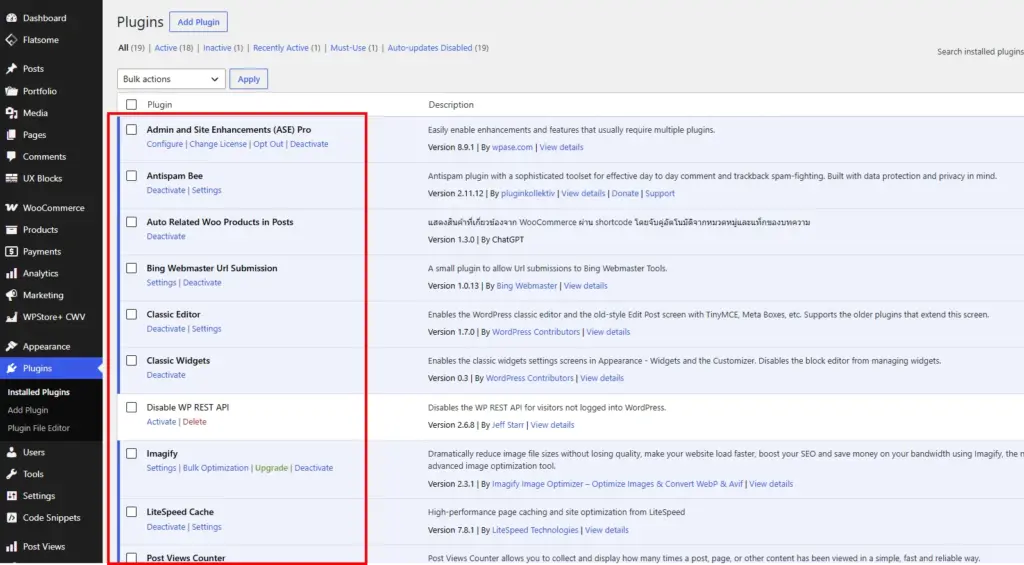
Task: Open Installed Plugins submenu item
Action: click(39, 392)
